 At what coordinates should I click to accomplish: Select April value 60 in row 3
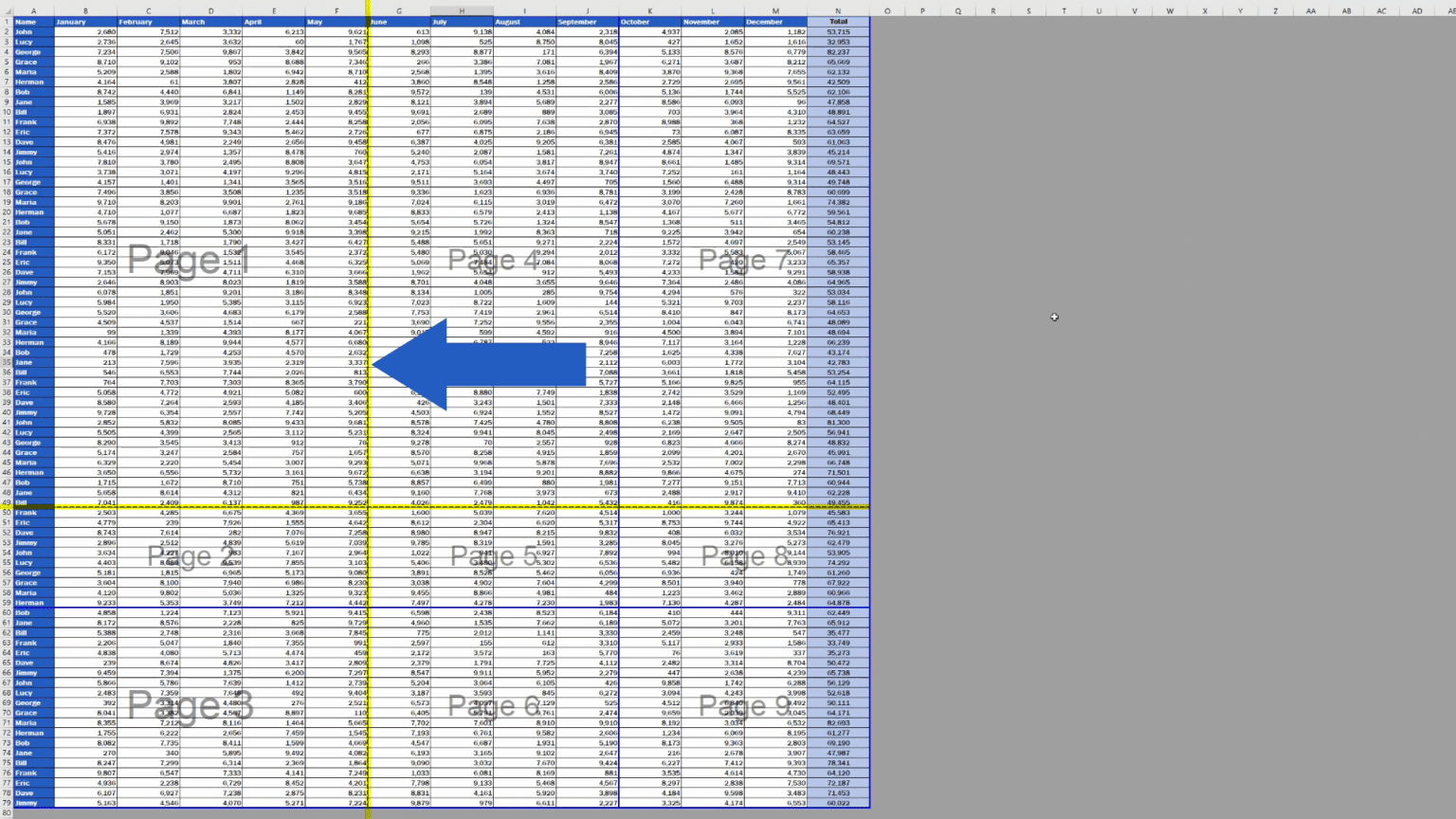point(274,42)
